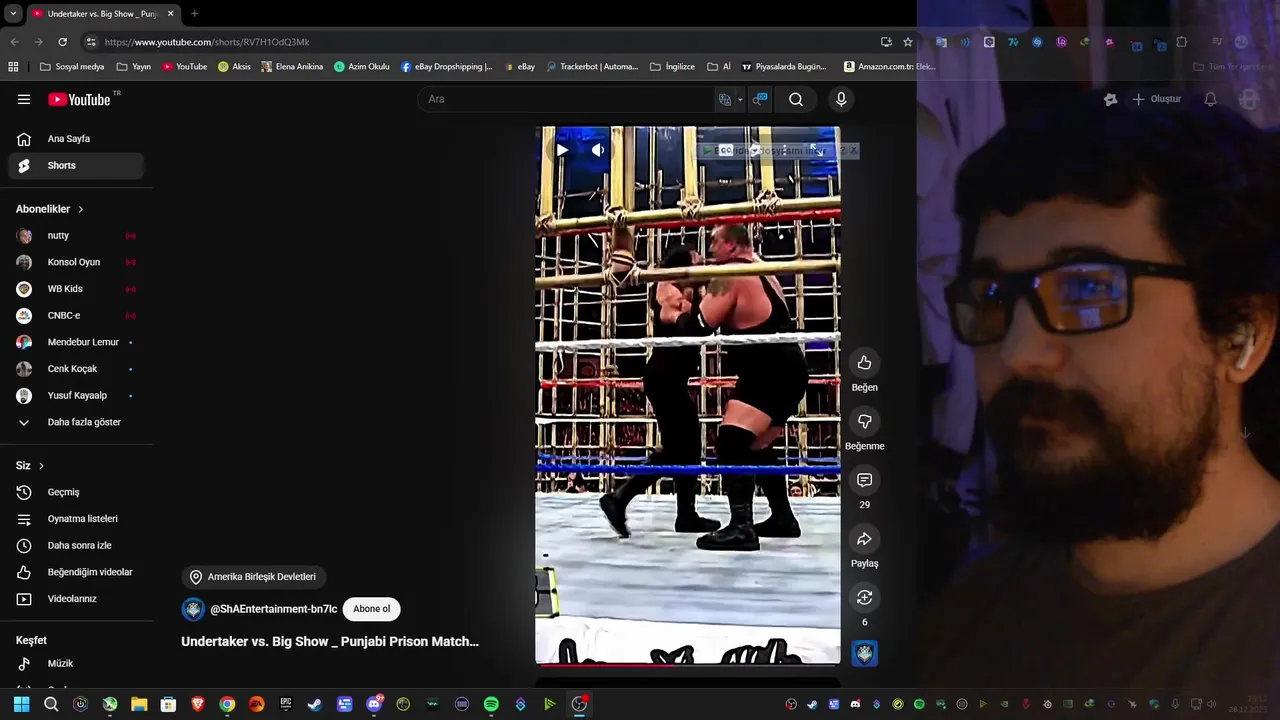Bookmark this page with the star
Viewport: 1280px width, 720px height.
(908, 42)
